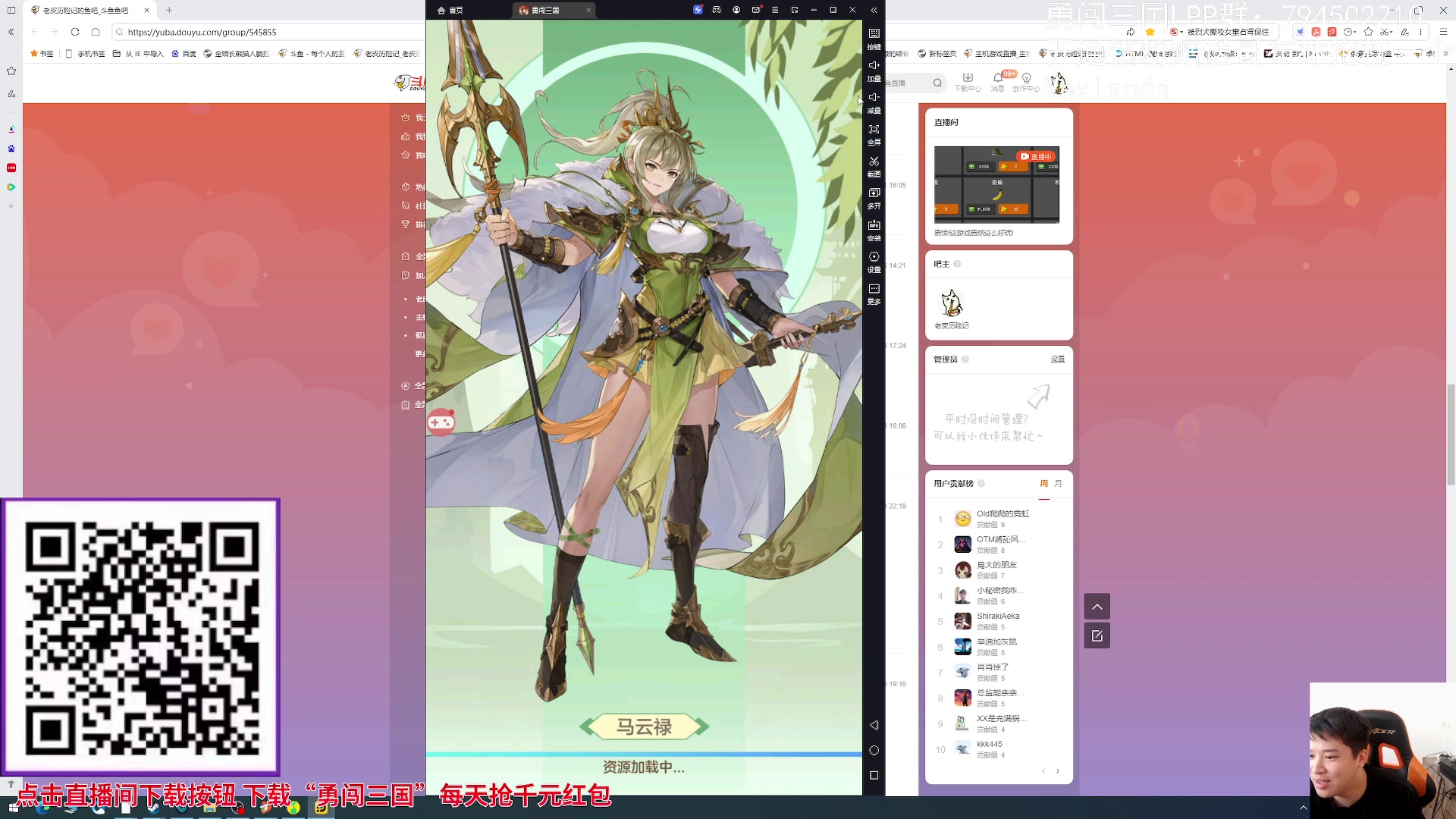Open emulator mail messages icon
This screenshot has height=819, width=1456.
click(756, 10)
